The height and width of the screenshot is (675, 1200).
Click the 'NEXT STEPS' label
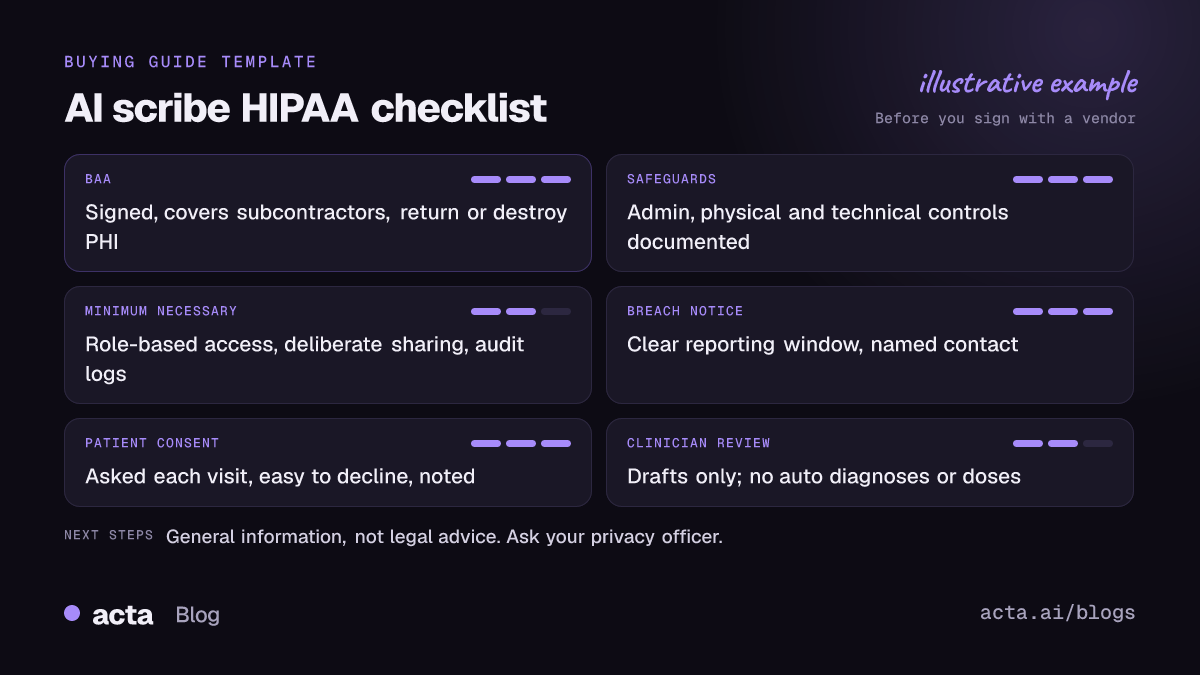pyautogui.click(x=109, y=536)
